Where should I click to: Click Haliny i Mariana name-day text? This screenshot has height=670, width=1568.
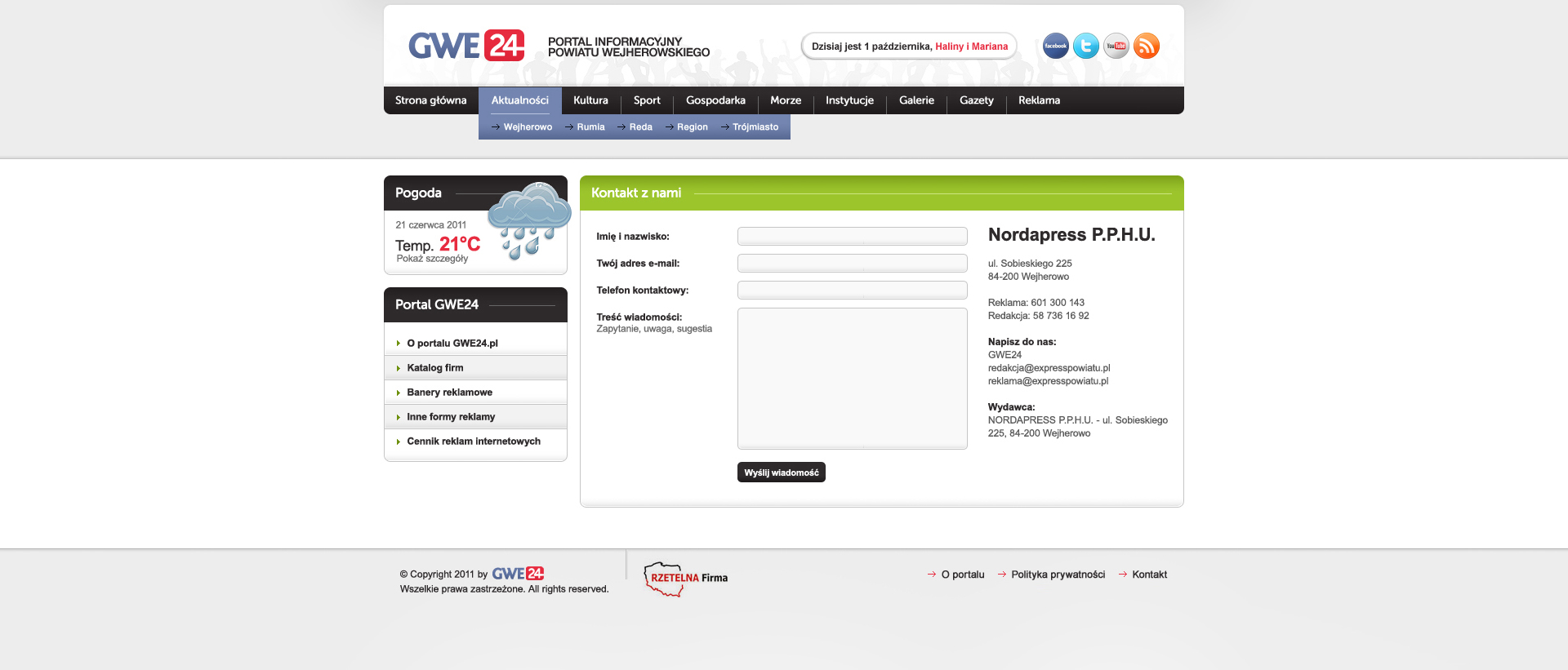click(971, 47)
